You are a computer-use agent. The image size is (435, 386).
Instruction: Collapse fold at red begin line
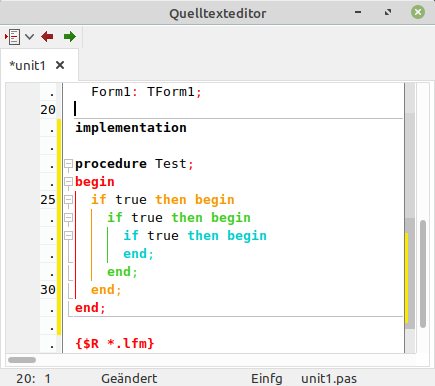pyautogui.click(x=68, y=182)
